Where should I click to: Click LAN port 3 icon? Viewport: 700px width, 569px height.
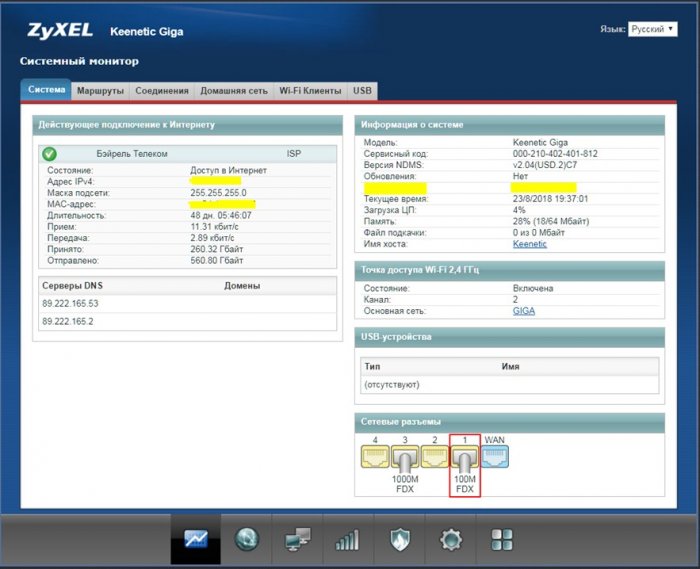coord(405,457)
